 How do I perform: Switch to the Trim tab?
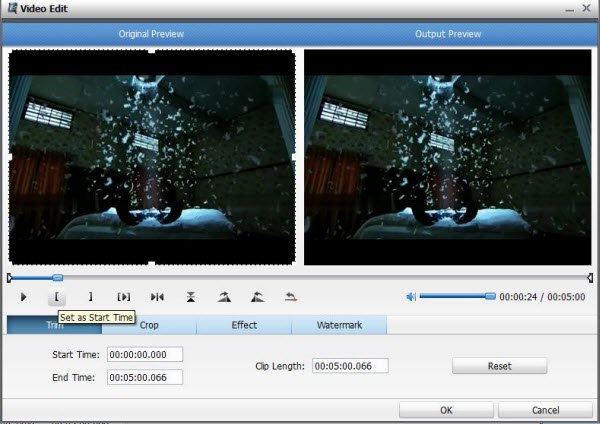tap(54, 325)
